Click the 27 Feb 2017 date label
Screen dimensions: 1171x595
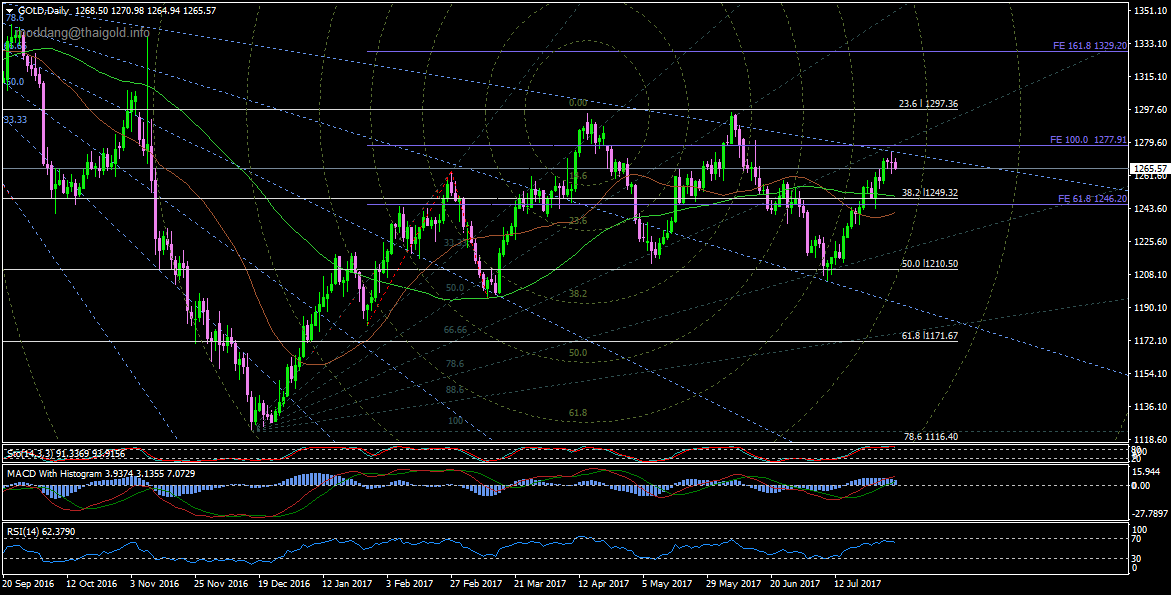(476, 583)
